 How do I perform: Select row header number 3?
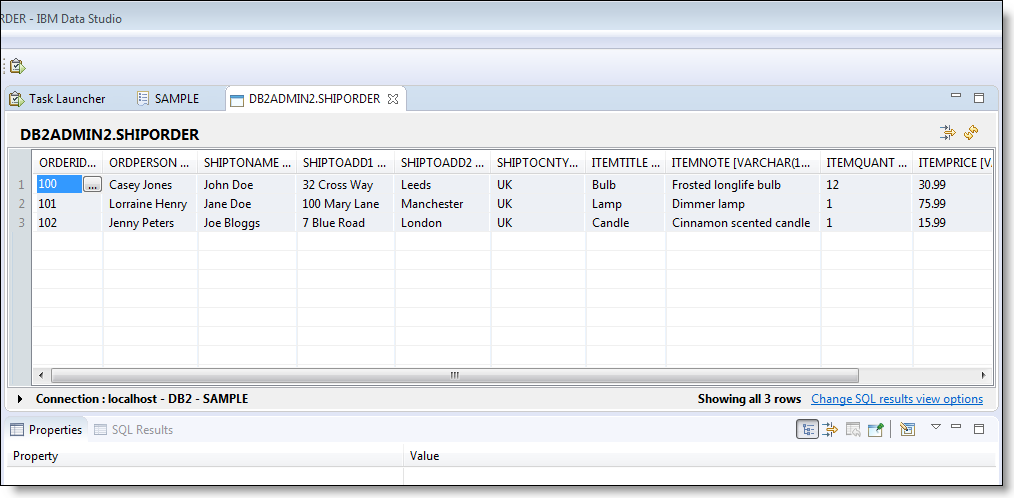click(x=21, y=223)
